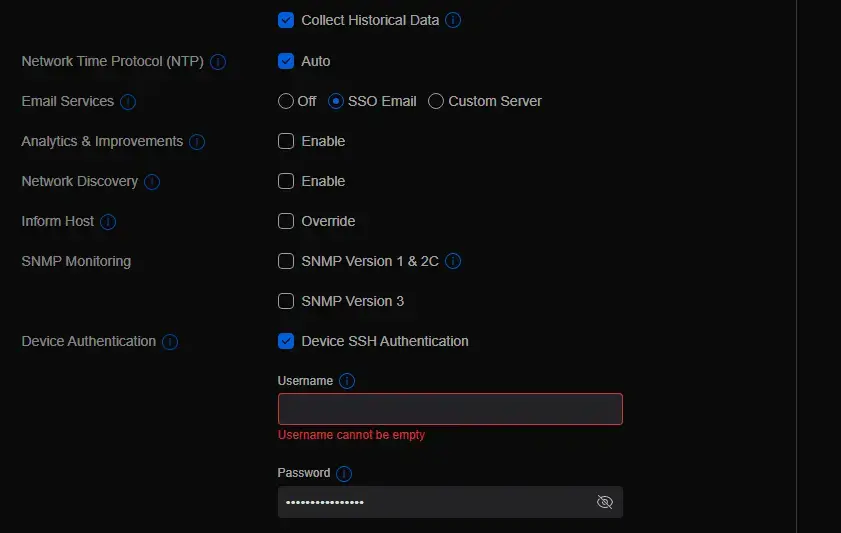Choose Custom Server radio option
This screenshot has height=533, width=841.
click(x=436, y=101)
